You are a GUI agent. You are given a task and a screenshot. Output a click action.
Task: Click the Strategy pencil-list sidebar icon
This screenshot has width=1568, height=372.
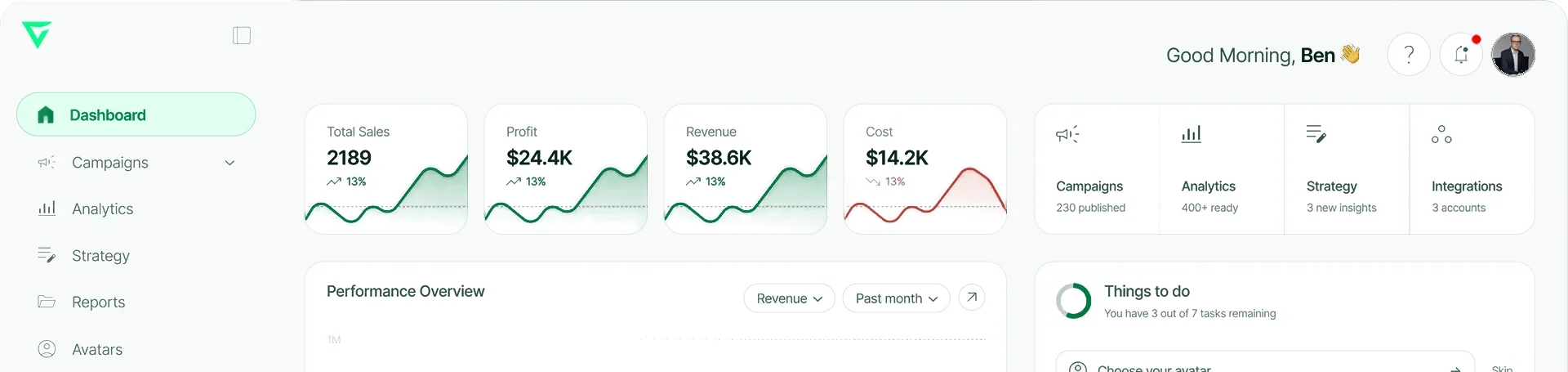click(47, 255)
